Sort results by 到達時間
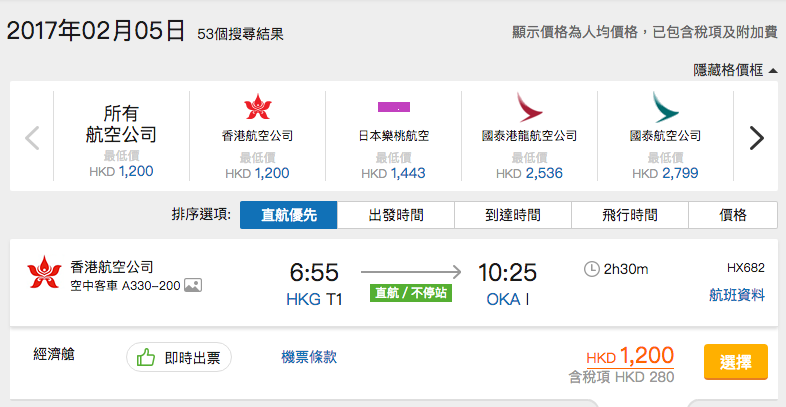The height and width of the screenshot is (407, 786). click(513, 215)
